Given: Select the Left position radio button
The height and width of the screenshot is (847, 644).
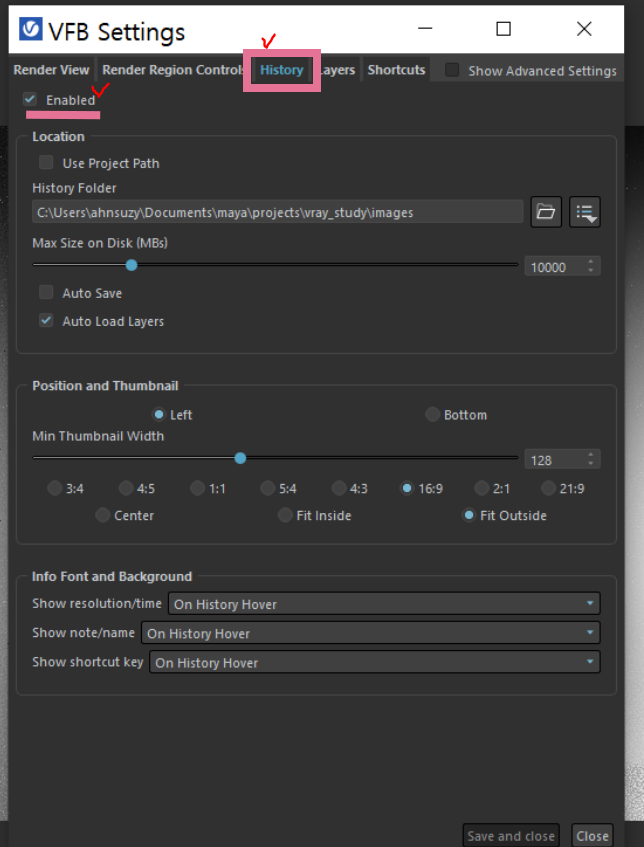Looking at the screenshot, I should (x=159, y=415).
